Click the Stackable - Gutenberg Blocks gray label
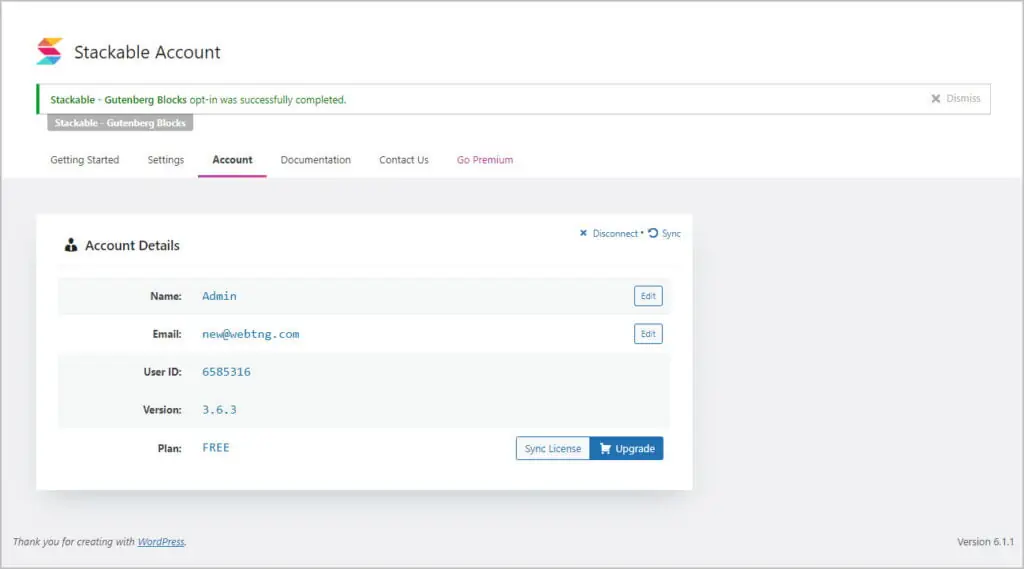This screenshot has height=569, width=1024. coord(120,123)
